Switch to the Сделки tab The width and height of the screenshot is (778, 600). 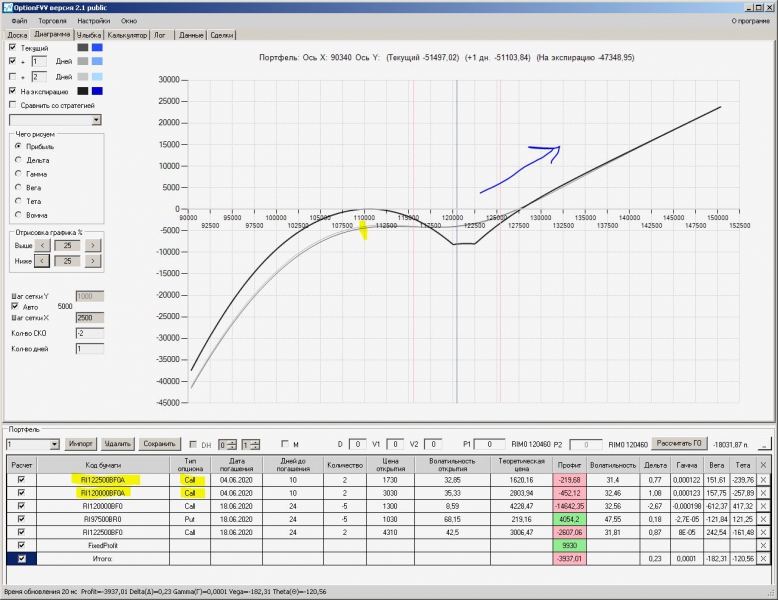tap(221, 35)
